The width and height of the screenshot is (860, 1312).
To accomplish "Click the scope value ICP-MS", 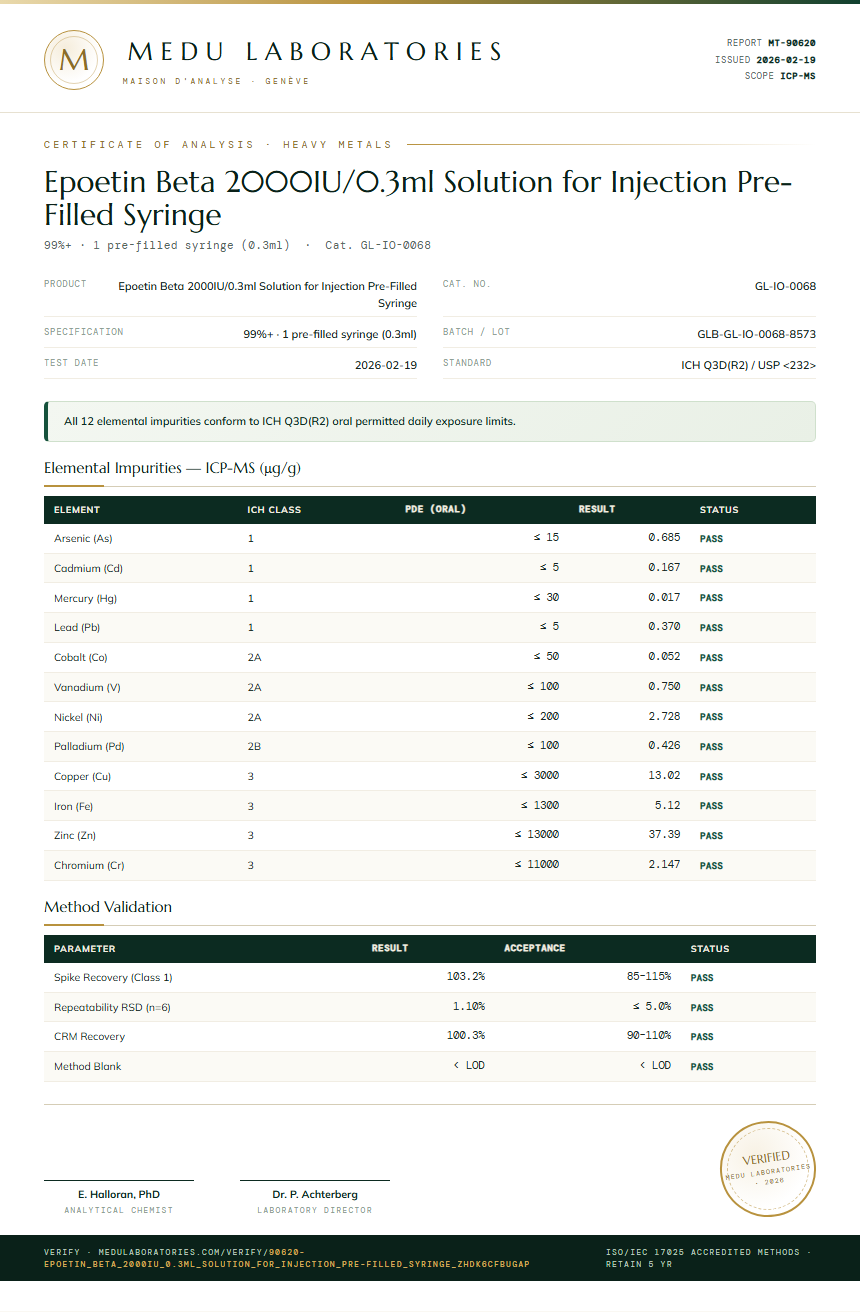I will tap(798, 76).
